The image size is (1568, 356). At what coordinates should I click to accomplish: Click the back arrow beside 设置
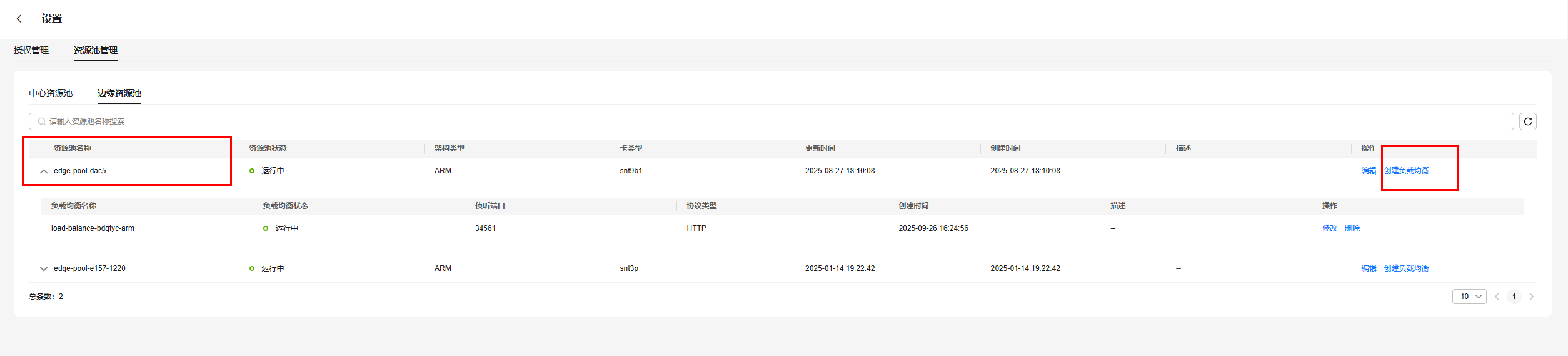19,19
